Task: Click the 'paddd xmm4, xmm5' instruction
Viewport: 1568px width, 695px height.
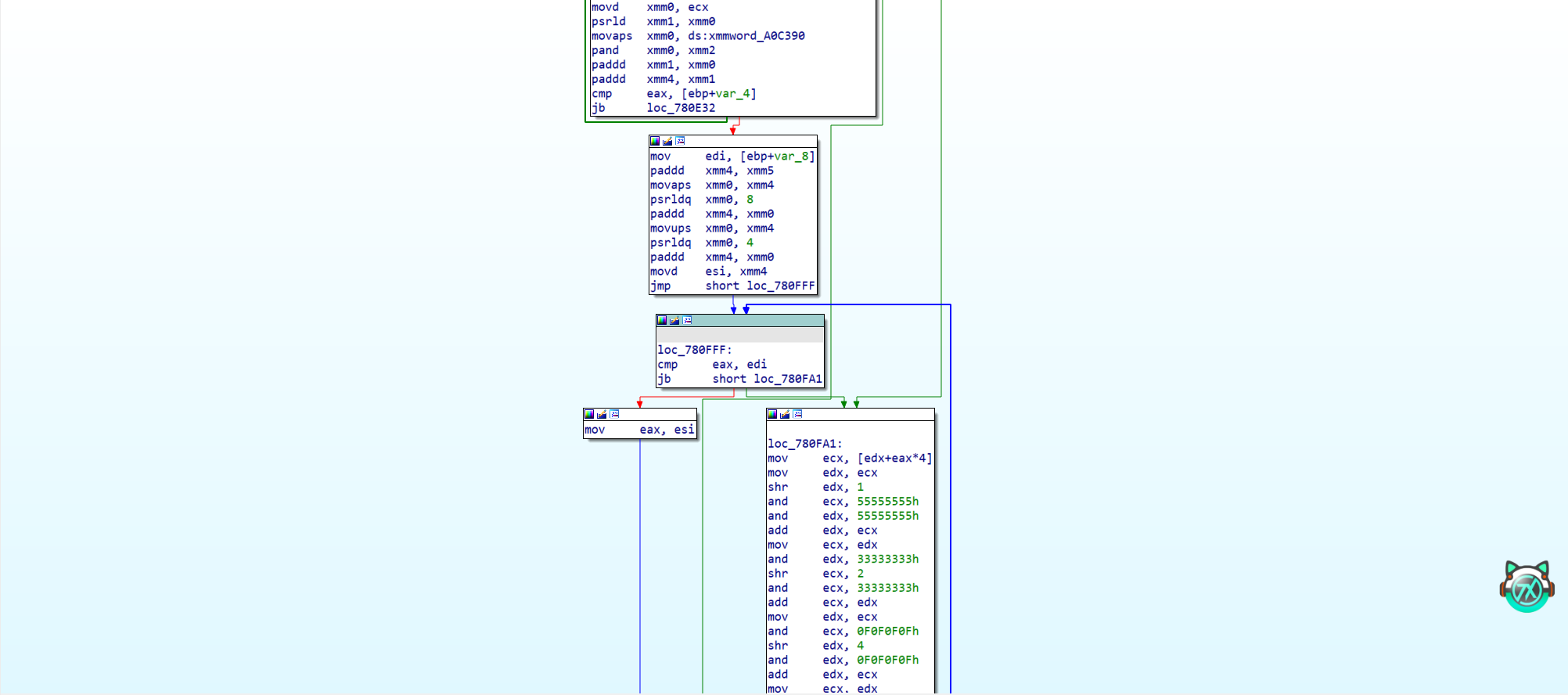Action: (x=712, y=171)
